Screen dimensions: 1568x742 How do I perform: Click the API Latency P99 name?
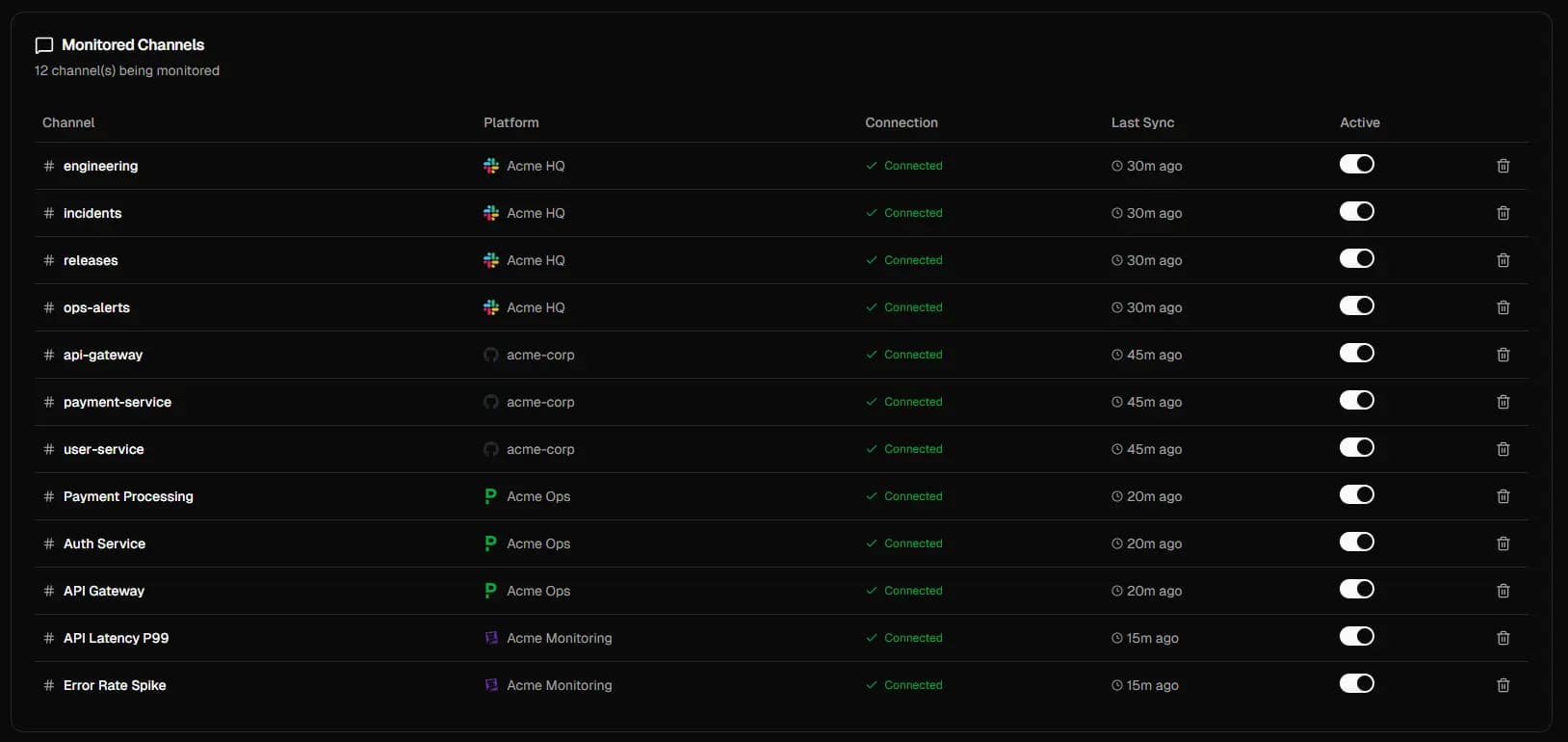click(x=116, y=638)
